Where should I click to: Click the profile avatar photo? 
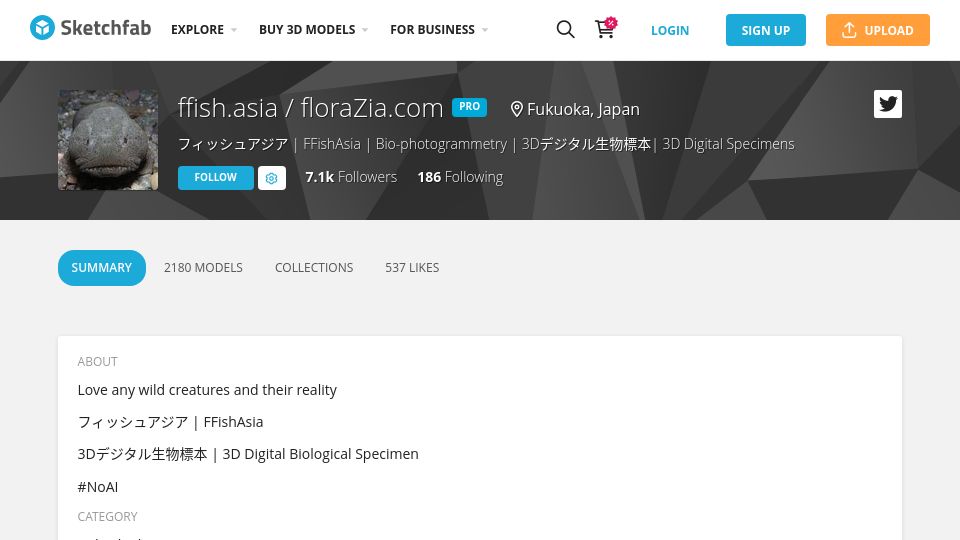[x=108, y=140]
